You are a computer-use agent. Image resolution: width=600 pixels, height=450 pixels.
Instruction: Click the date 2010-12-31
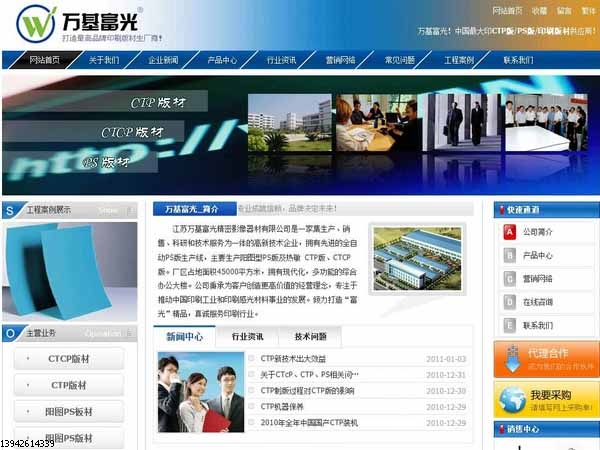(446, 375)
